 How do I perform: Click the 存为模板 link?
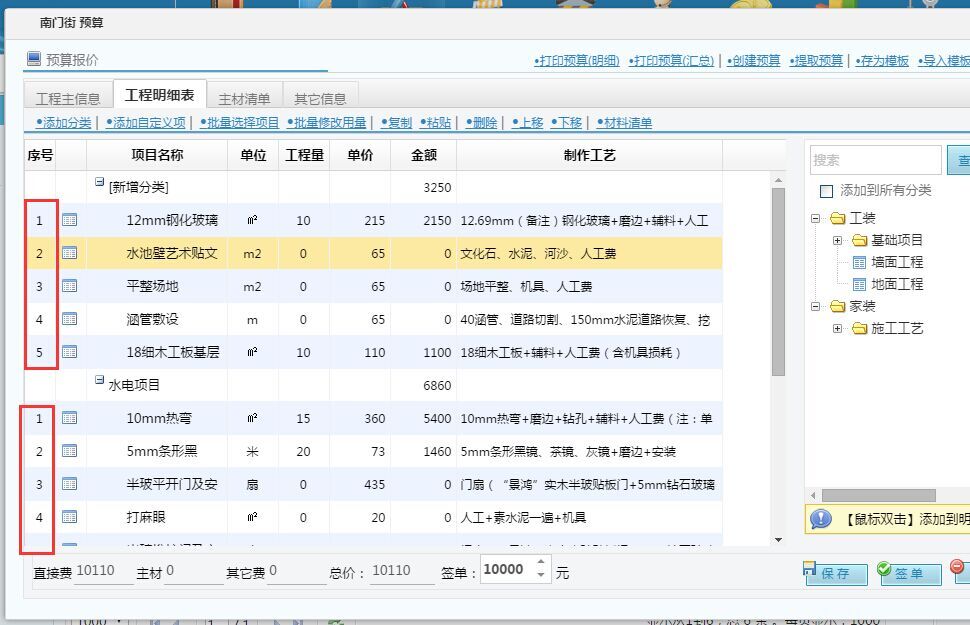click(882, 60)
